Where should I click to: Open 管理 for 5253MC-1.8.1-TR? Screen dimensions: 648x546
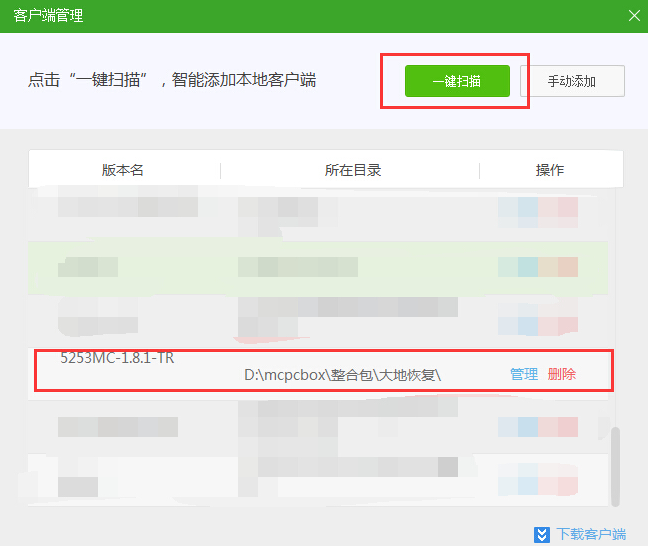pyautogui.click(x=524, y=374)
